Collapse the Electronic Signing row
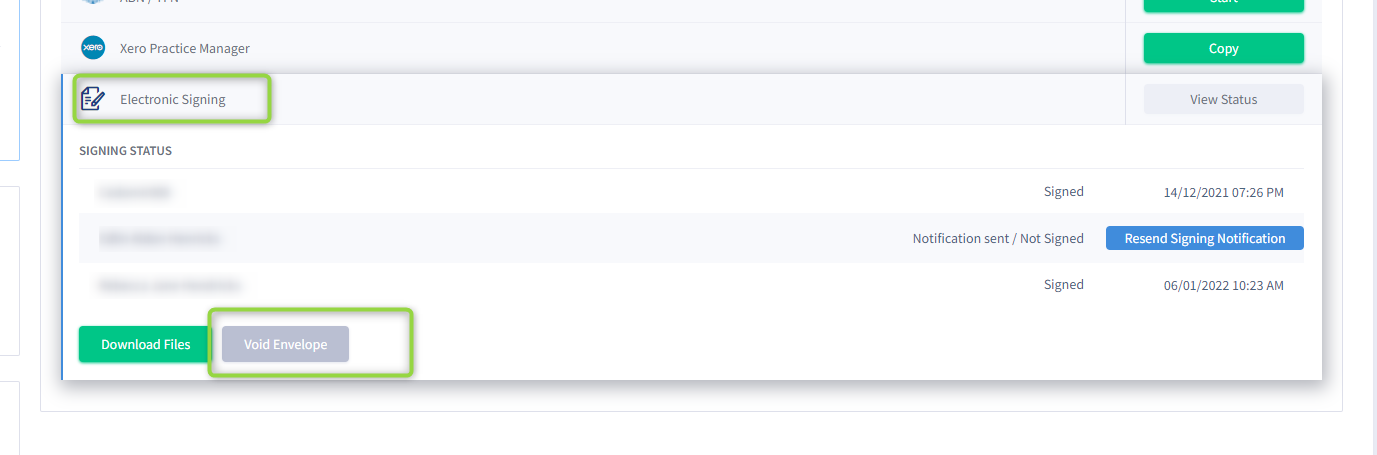 pyautogui.click(x=173, y=99)
